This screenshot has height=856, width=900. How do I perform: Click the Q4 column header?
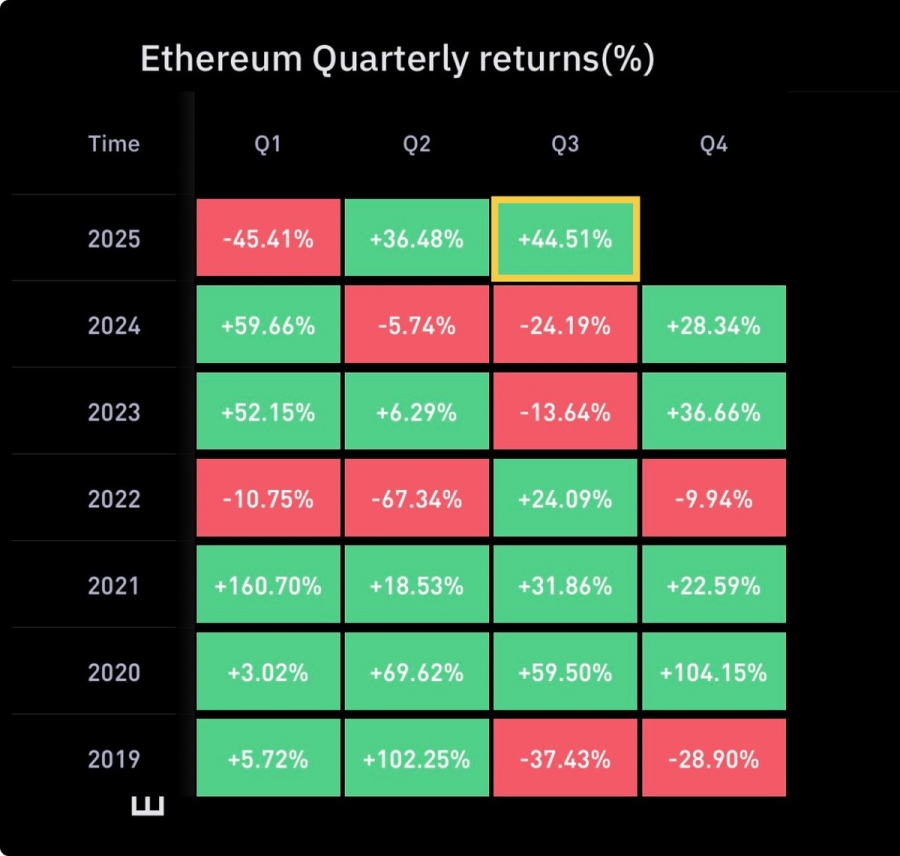[714, 144]
